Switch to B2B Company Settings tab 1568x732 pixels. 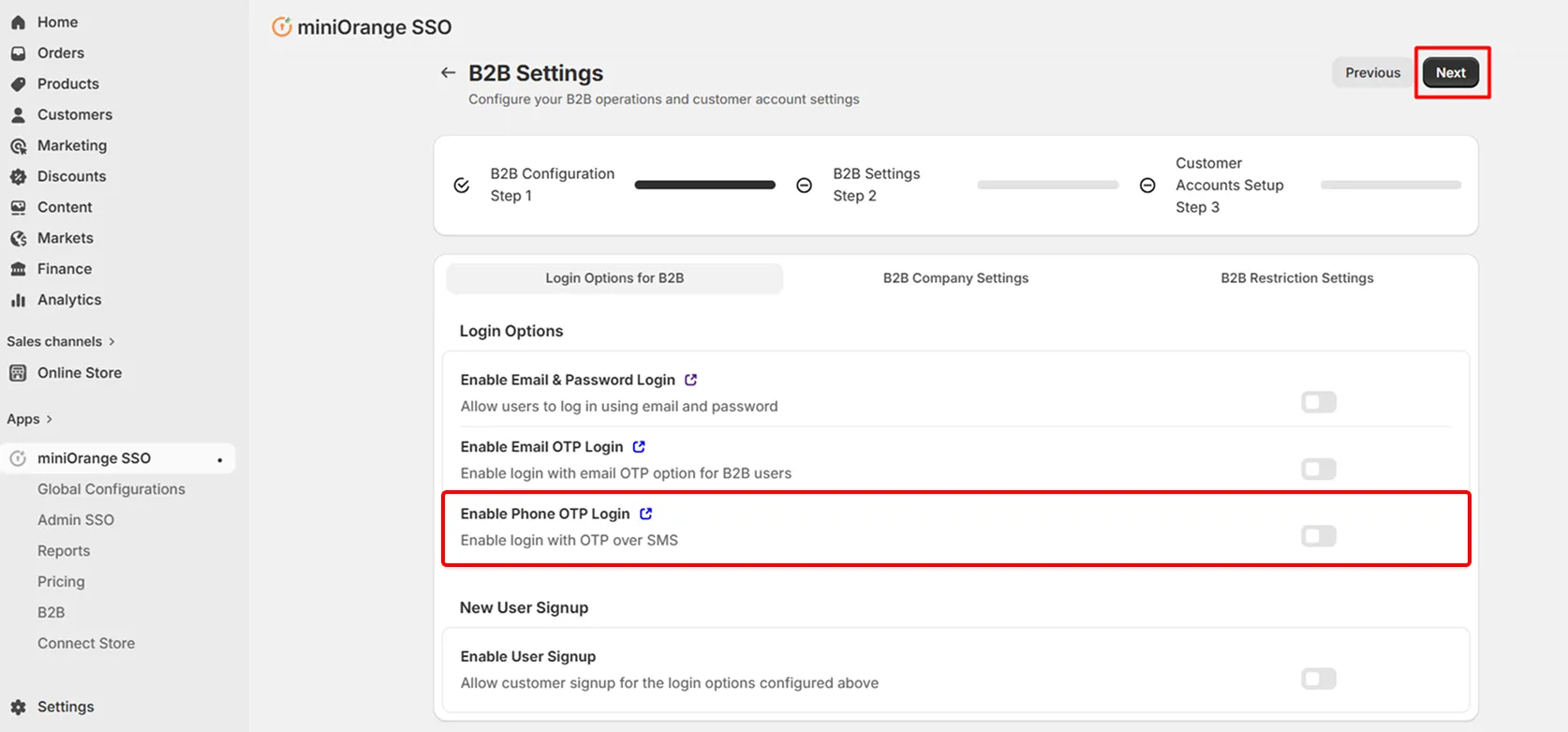[955, 278]
